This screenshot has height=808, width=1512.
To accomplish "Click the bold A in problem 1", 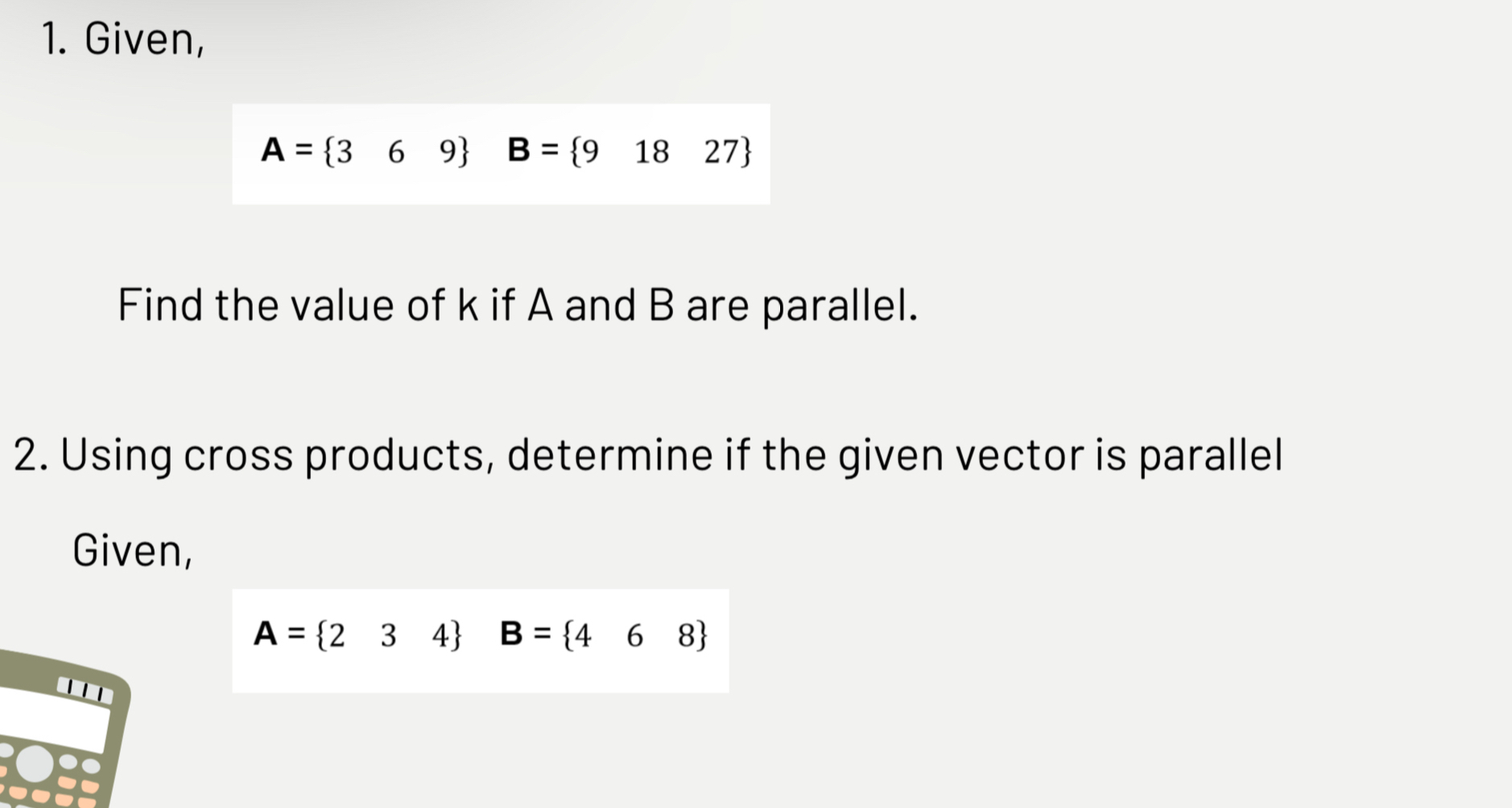I will (273, 150).
